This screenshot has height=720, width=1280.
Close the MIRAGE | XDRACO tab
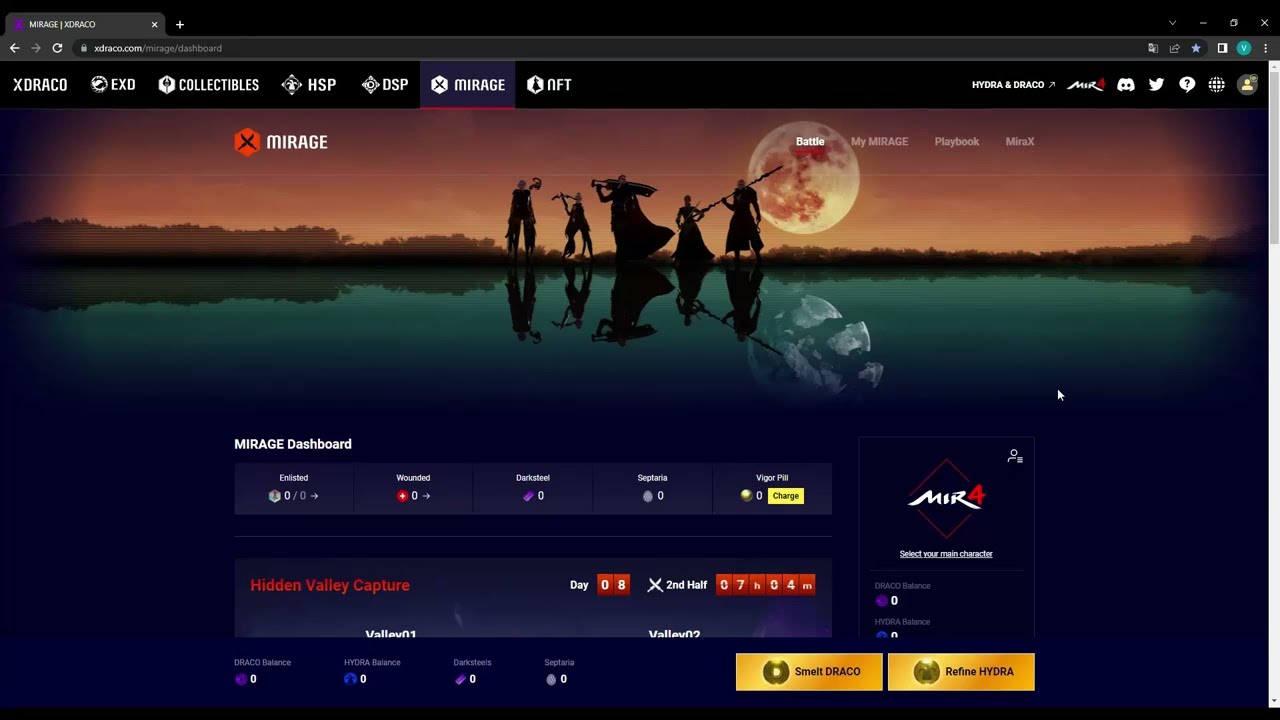point(154,24)
